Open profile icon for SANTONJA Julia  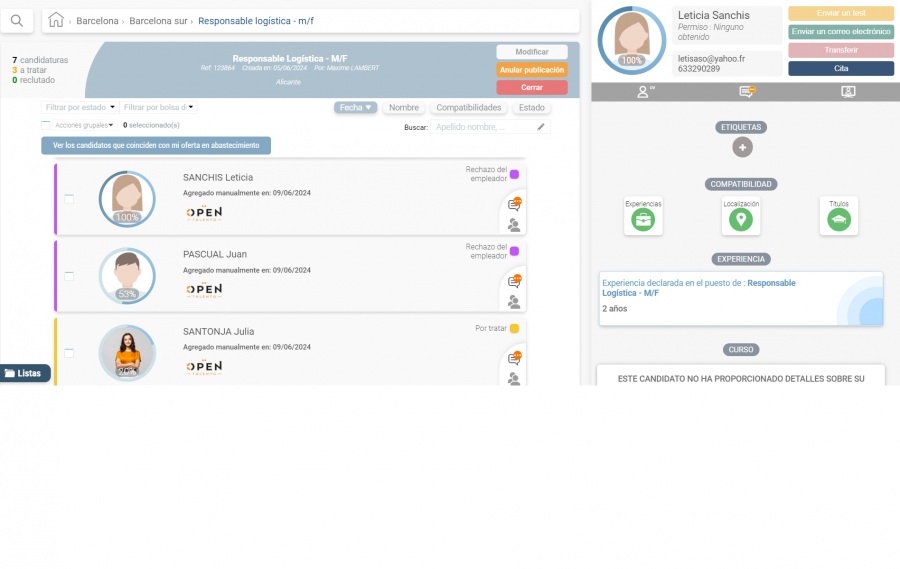[x=514, y=379]
